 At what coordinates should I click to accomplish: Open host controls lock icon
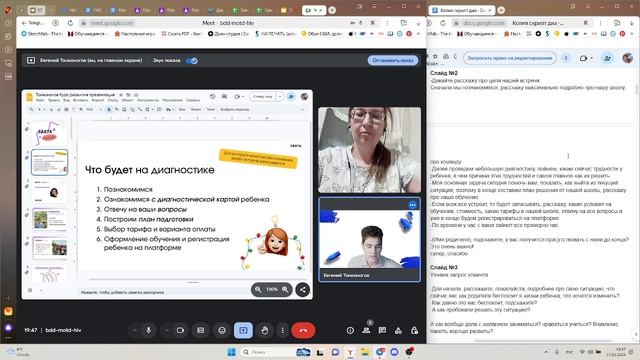[x=414, y=331]
